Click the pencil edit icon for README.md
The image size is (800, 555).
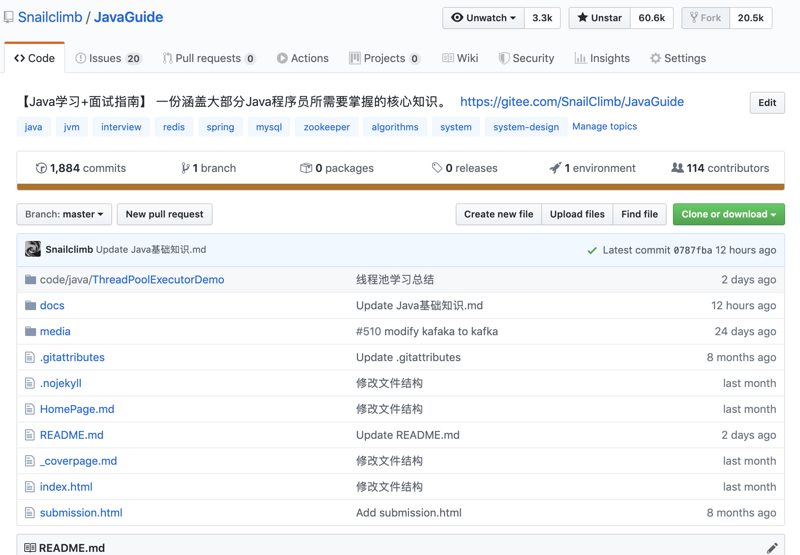[x=772, y=548]
